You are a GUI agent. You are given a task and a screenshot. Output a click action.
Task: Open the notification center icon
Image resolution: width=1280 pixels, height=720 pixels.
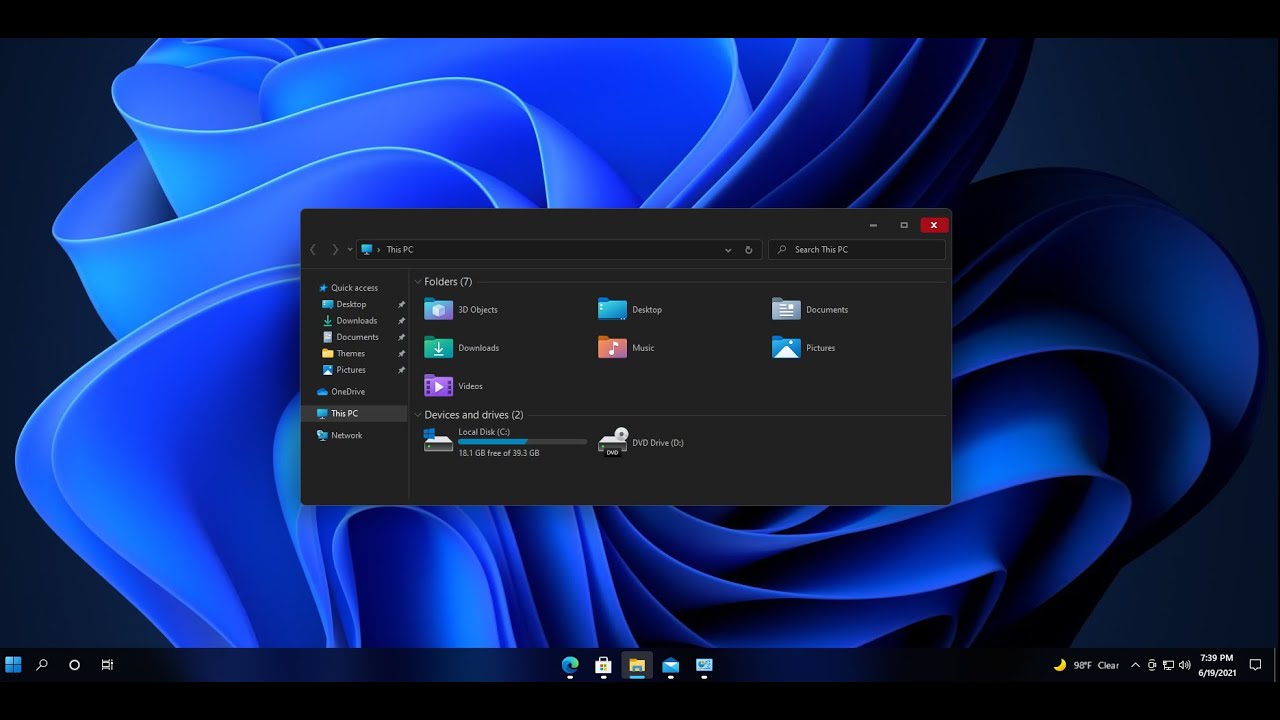[1256, 665]
